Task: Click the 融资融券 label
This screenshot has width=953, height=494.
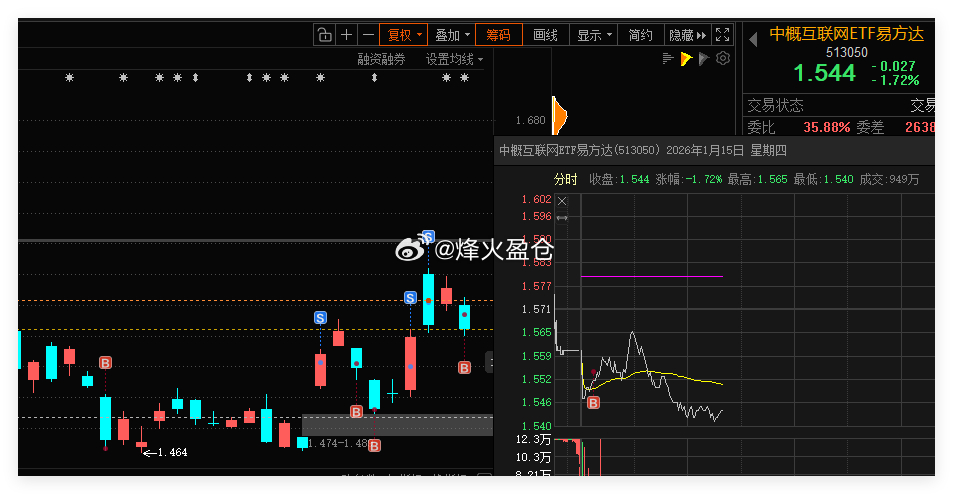Action: pos(381,59)
